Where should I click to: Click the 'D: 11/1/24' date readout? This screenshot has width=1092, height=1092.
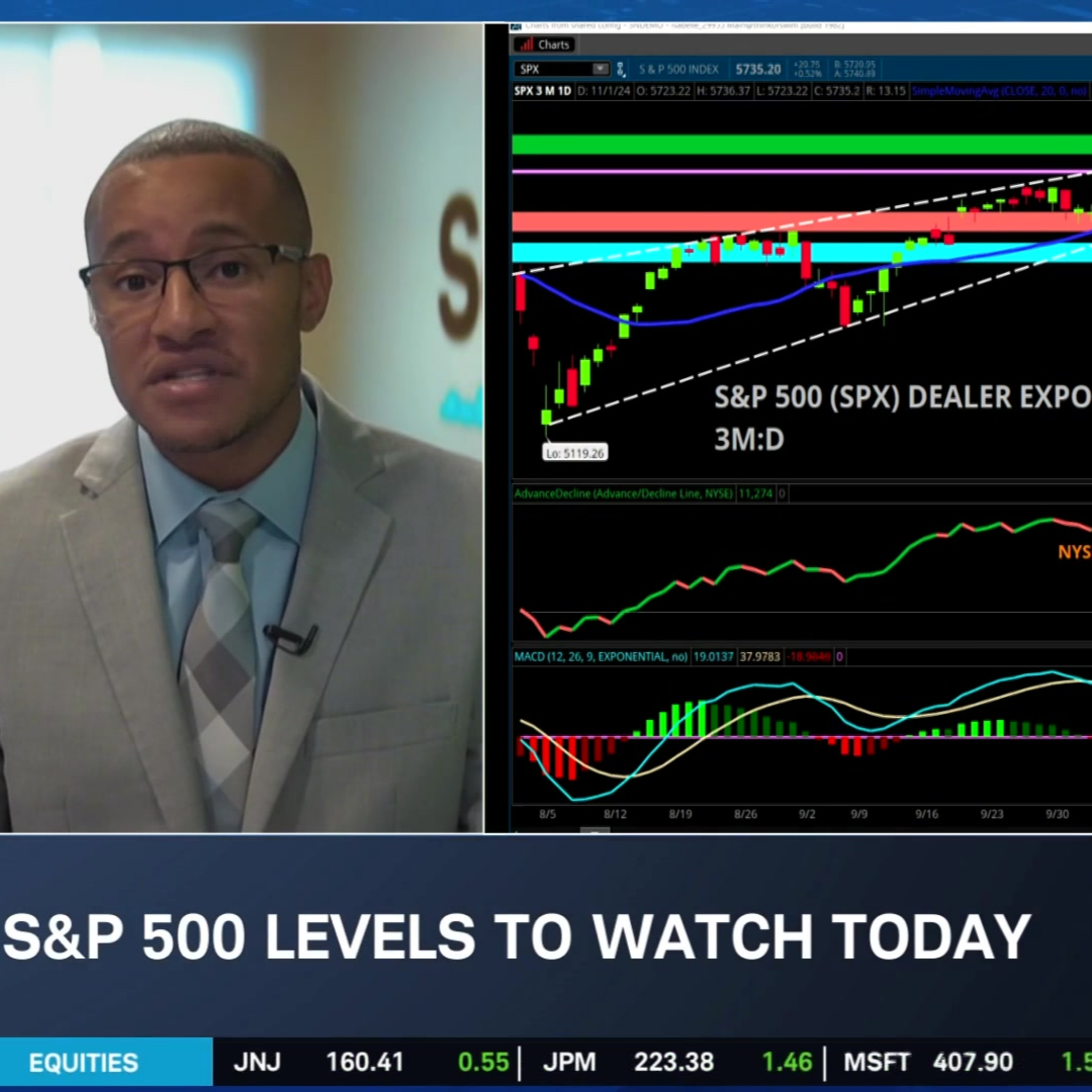pyautogui.click(x=604, y=91)
